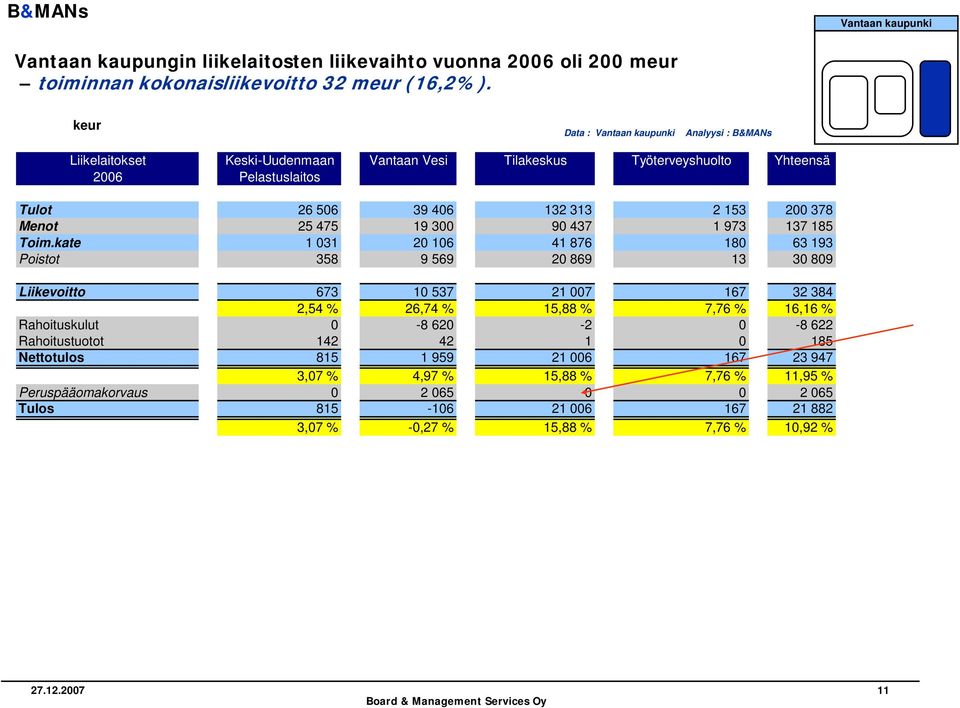Select the Menot value '1 973'
Viewport: 960px width, 708px height.
click(x=729, y=226)
